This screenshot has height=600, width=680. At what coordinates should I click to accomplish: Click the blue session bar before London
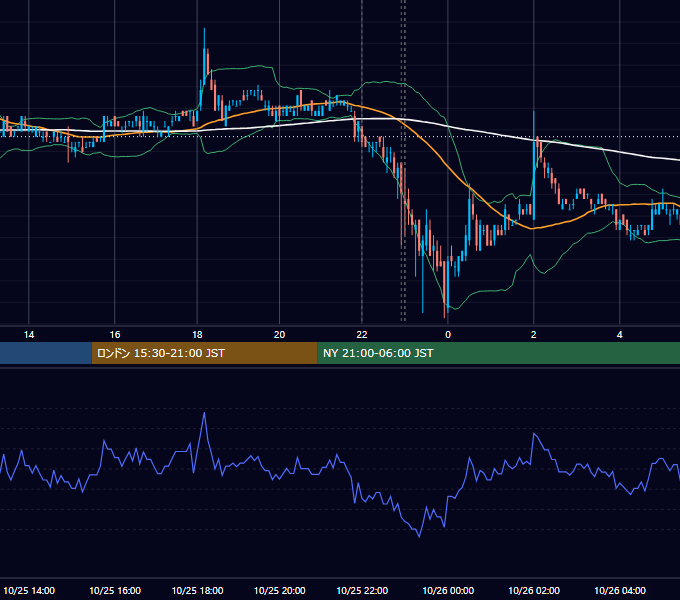[x=46, y=353]
